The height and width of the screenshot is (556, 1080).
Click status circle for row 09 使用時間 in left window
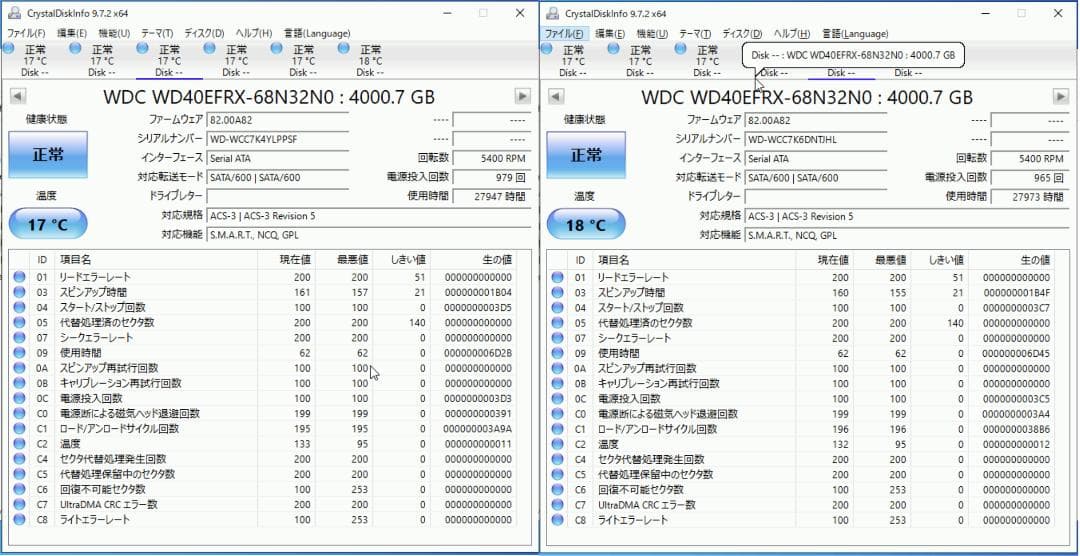pyautogui.click(x=19, y=353)
